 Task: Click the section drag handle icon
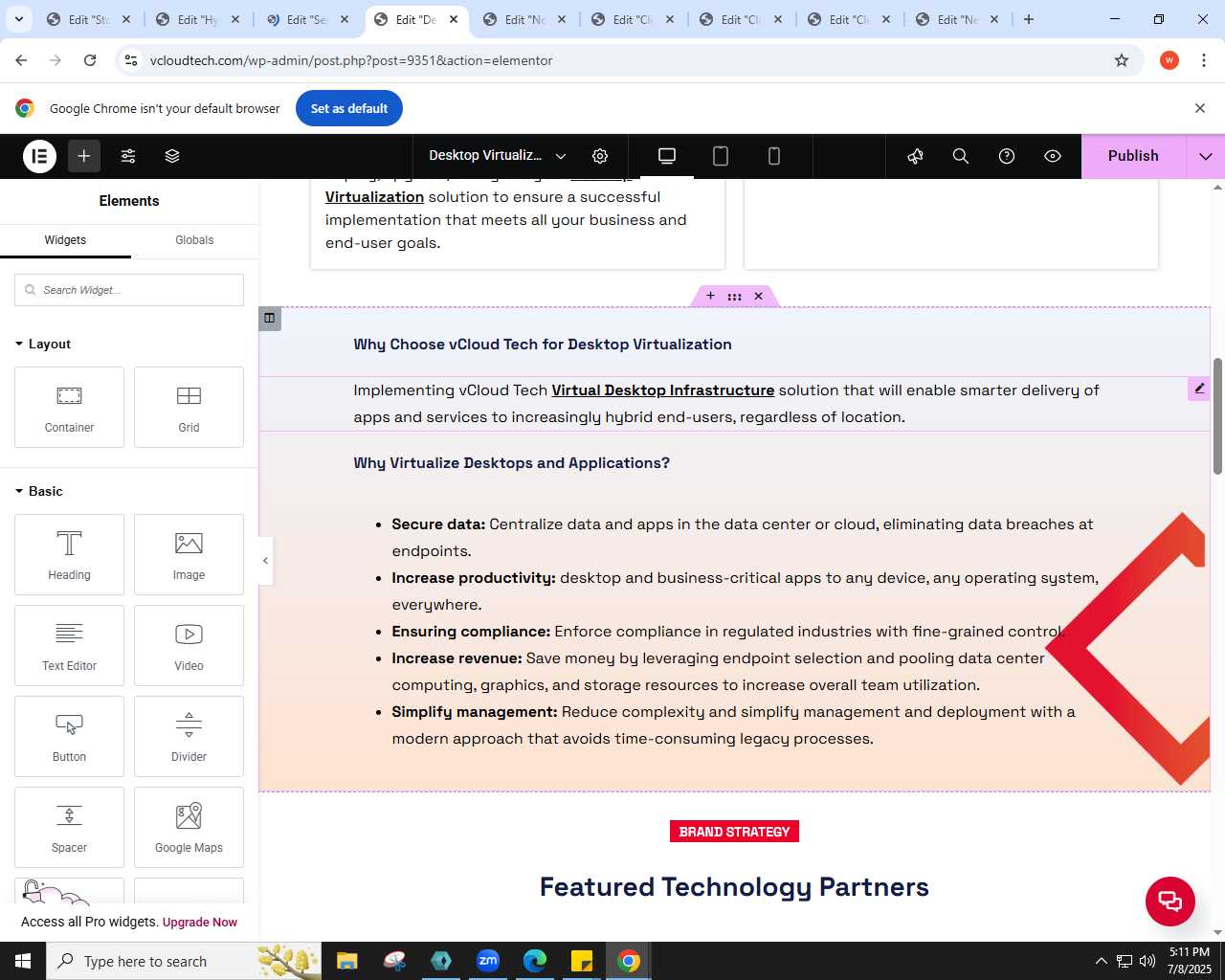[734, 297]
